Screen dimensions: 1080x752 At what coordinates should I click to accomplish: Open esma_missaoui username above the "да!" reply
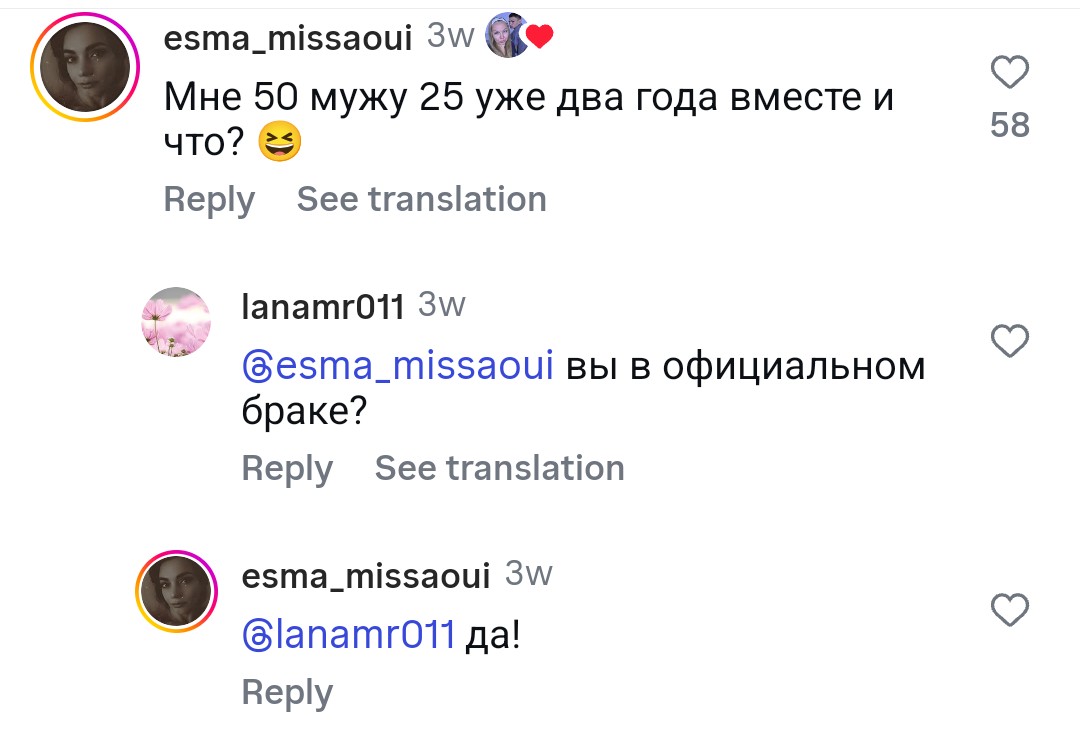[x=366, y=576]
